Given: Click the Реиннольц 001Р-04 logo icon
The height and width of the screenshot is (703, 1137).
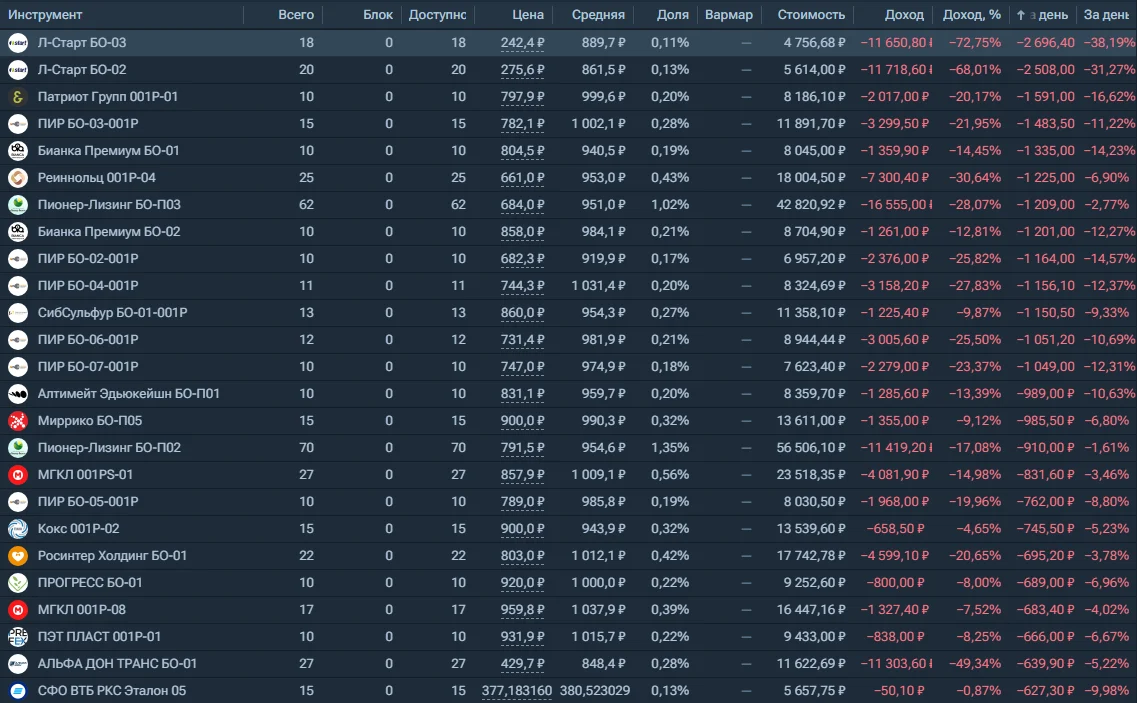Looking at the screenshot, I should coord(17,178).
